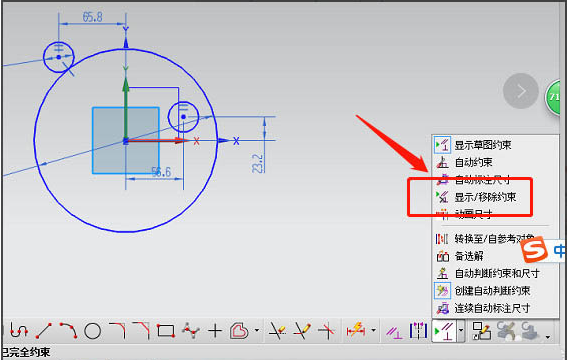Screen dimensions: 567x360
Task: Click the Inferred Dimensions lightning icon
Action: [x=356, y=331]
